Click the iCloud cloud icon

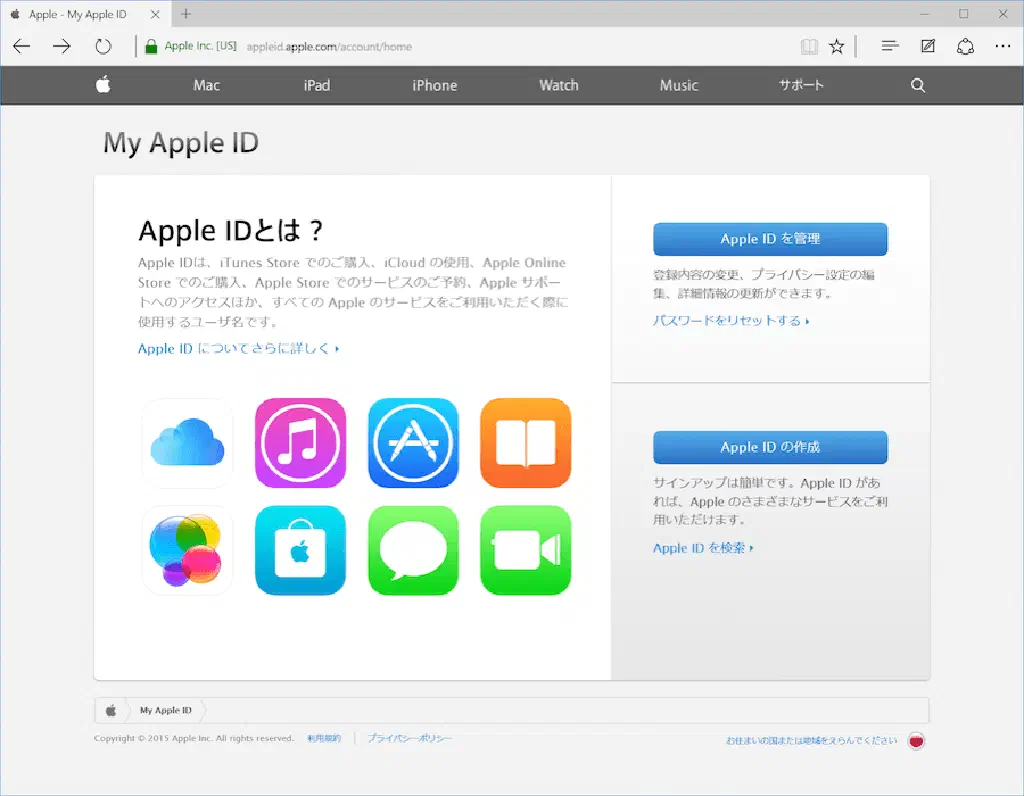coord(187,443)
